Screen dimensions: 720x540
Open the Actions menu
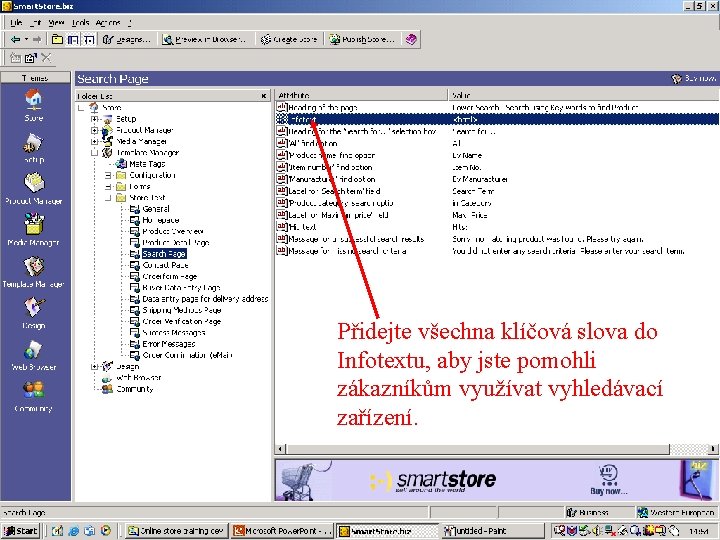tap(108, 22)
